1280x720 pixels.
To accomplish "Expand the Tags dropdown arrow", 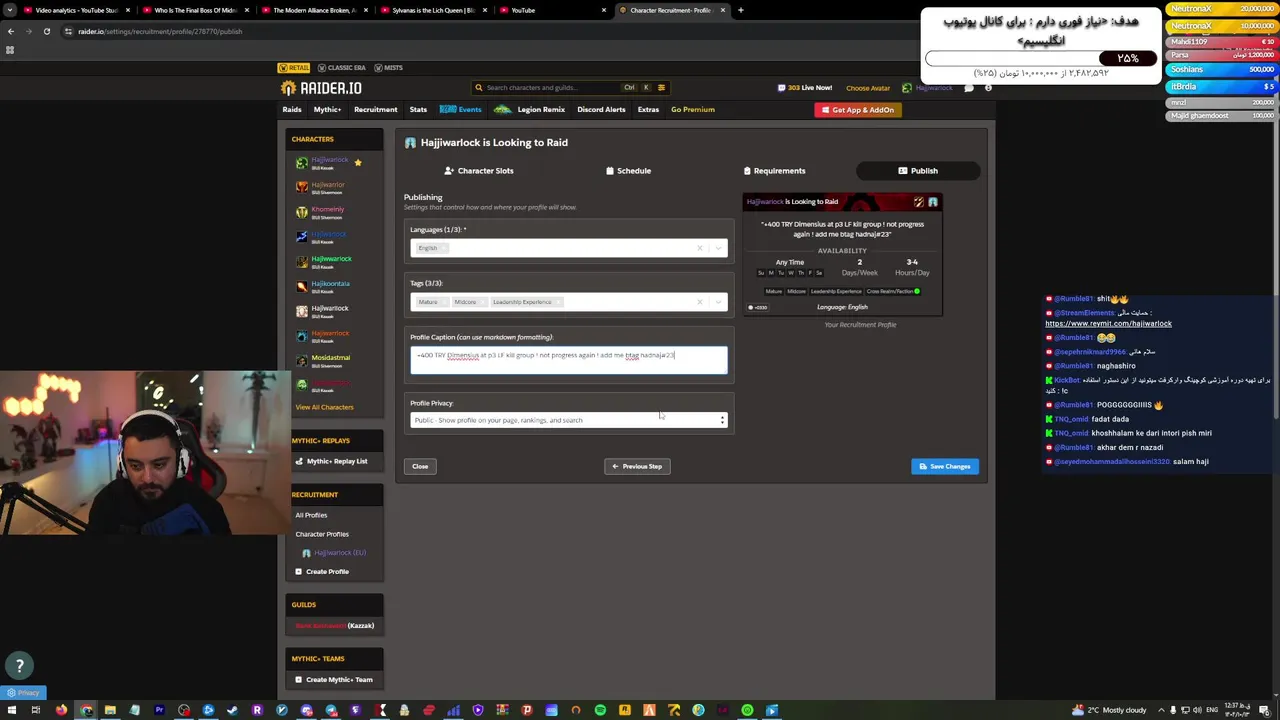I will tap(718, 302).
